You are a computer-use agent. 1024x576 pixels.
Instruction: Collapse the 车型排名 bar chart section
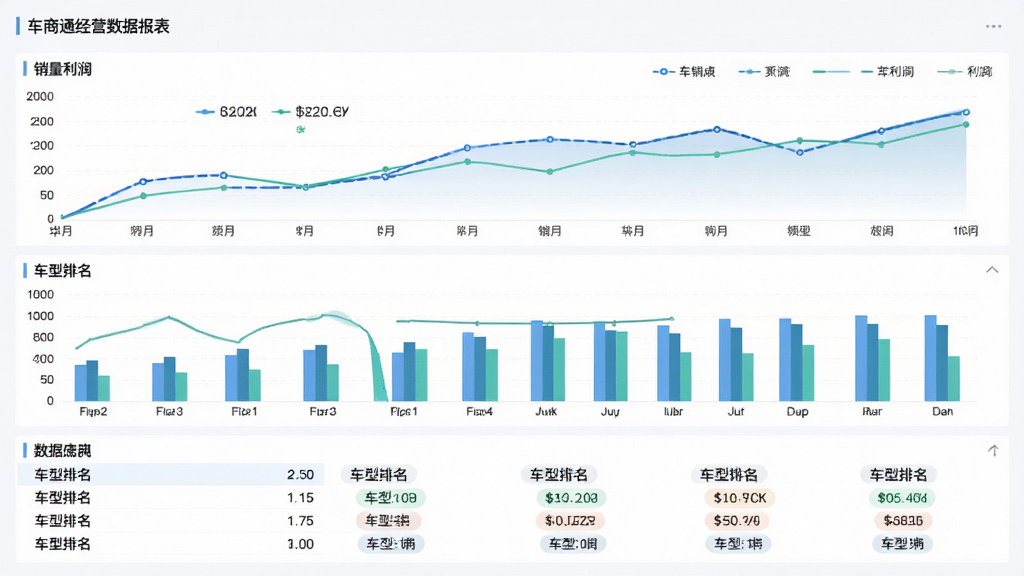[x=992, y=270]
